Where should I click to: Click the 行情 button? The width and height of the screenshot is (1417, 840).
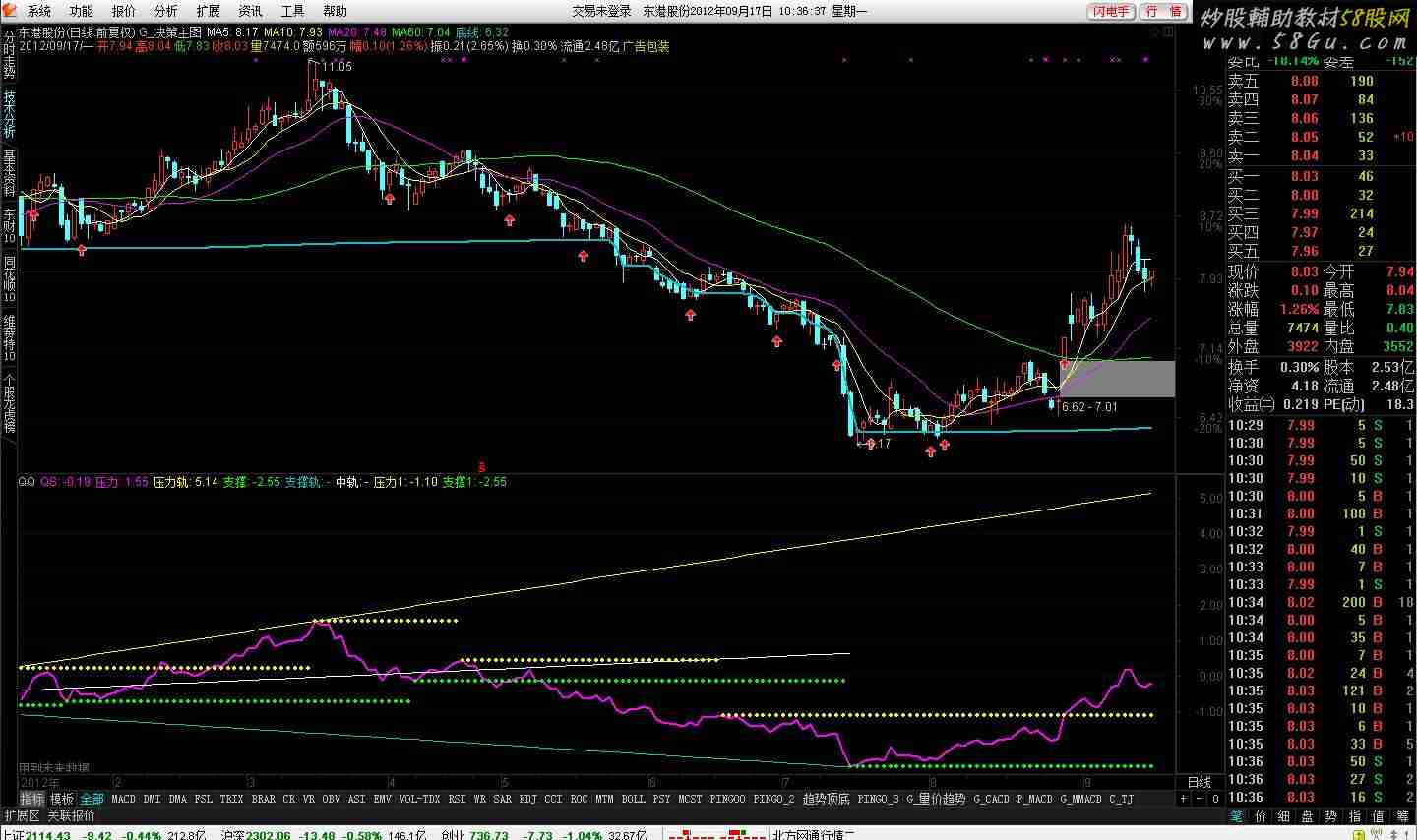pyautogui.click(x=1164, y=11)
